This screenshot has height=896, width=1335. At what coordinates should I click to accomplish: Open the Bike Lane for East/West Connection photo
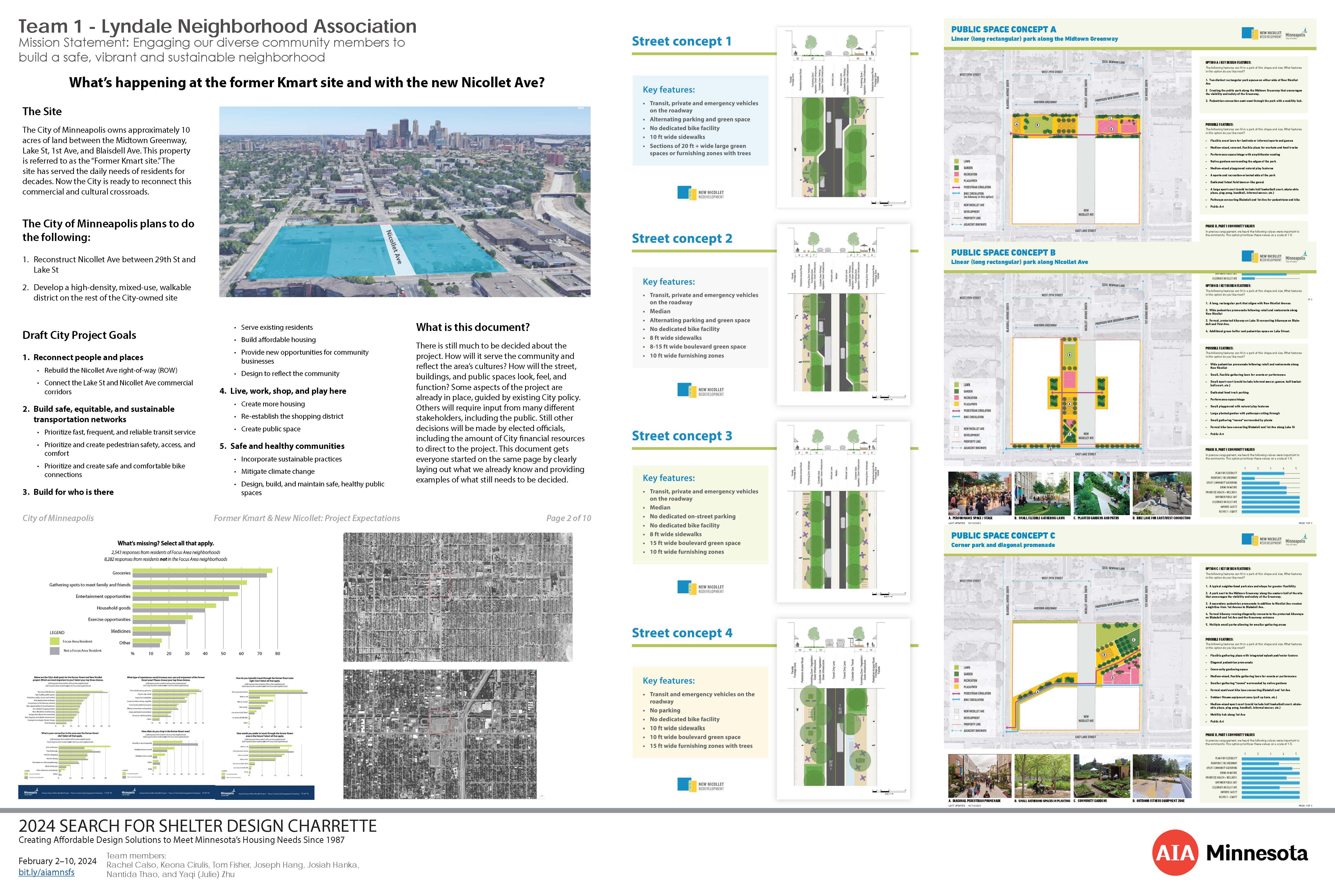pyautogui.click(x=1162, y=493)
